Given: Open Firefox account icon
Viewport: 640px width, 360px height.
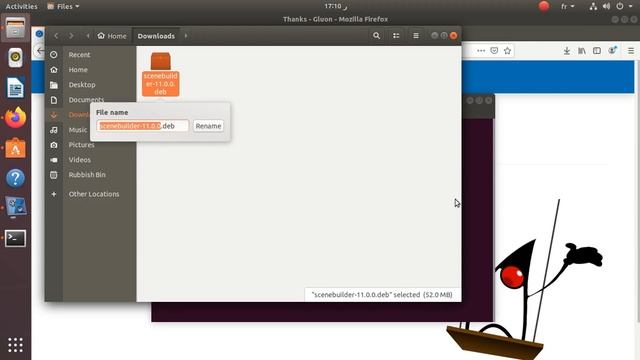Looking at the screenshot, I should 612,51.
